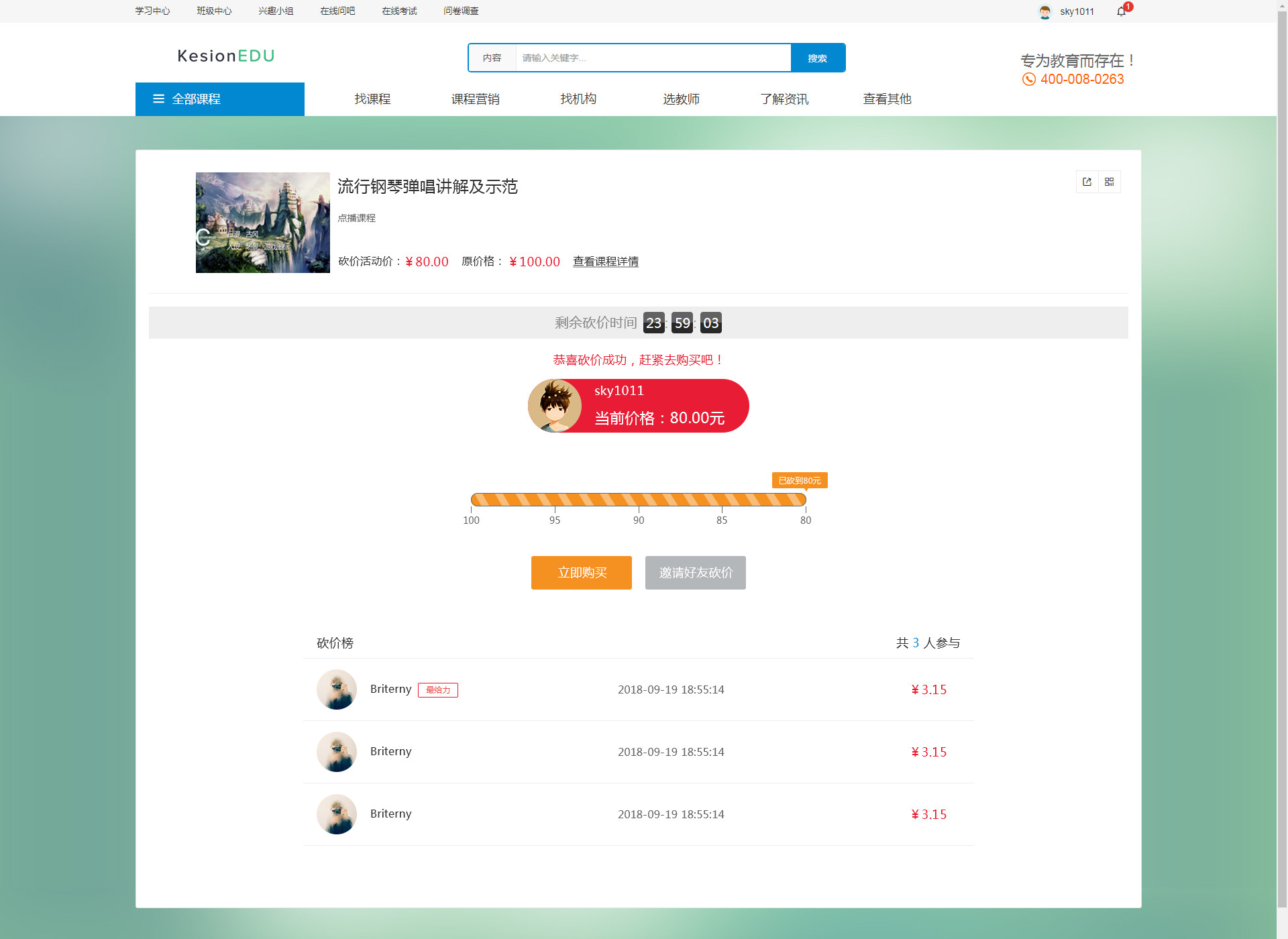Image resolution: width=1288 pixels, height=939 pixels.
Task: Click the KesionEDU logo
Action: (225, 56)
